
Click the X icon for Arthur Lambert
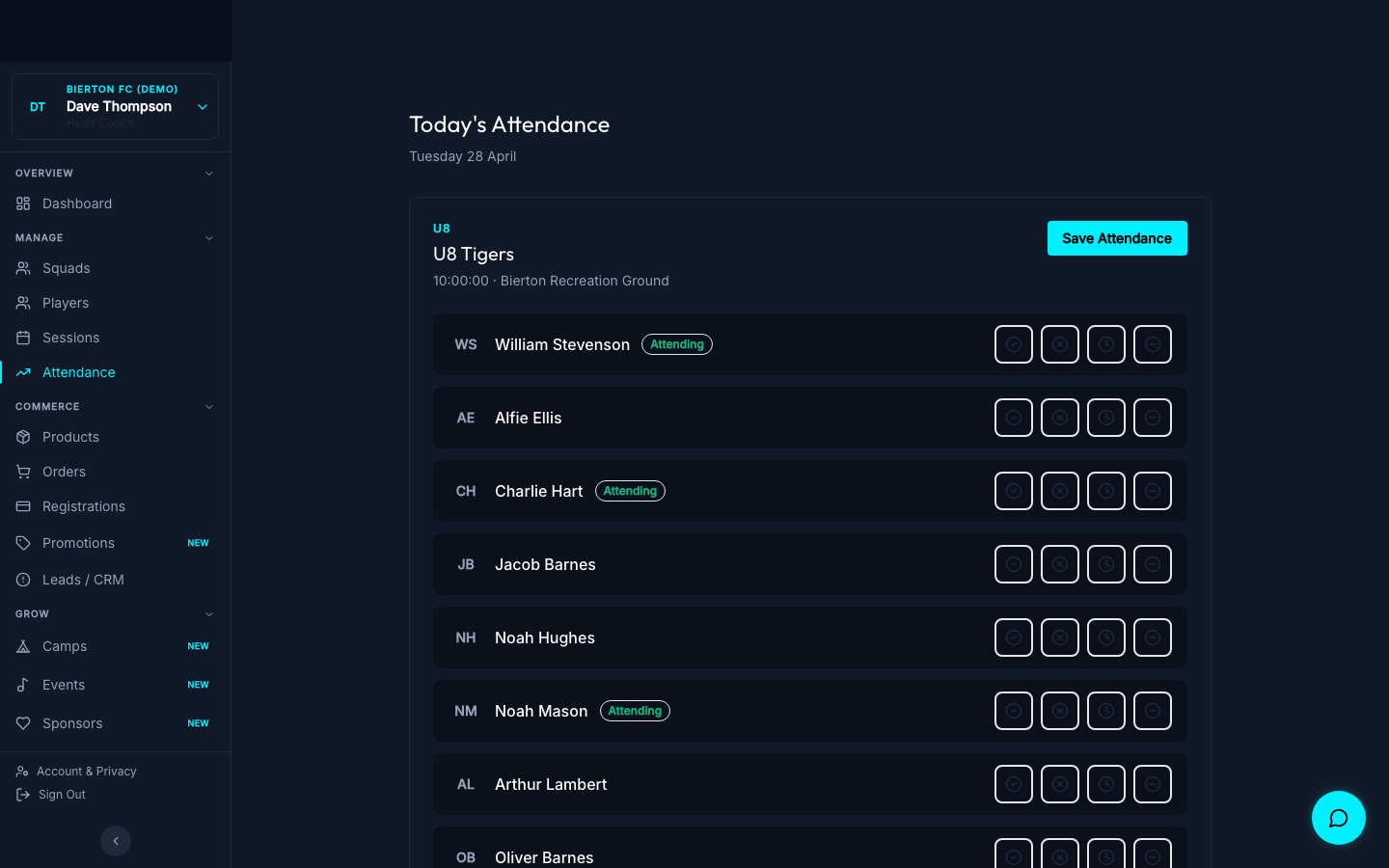1060,784
